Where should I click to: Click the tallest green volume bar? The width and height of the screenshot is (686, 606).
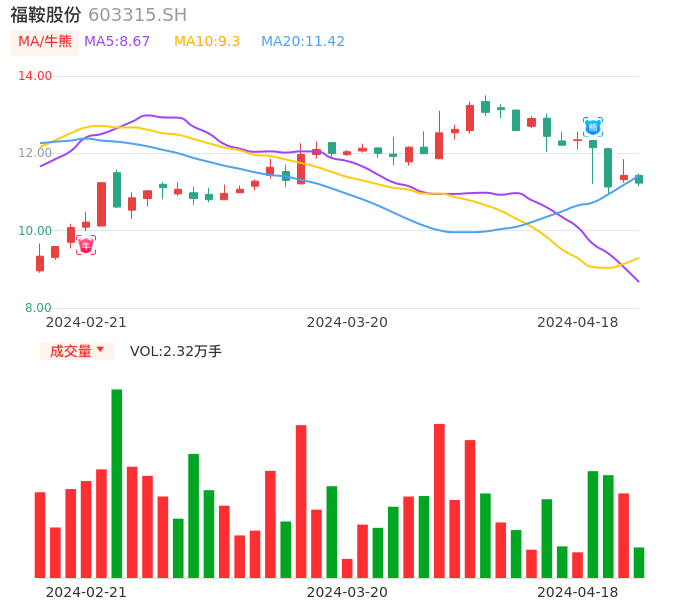coord(117,483)
